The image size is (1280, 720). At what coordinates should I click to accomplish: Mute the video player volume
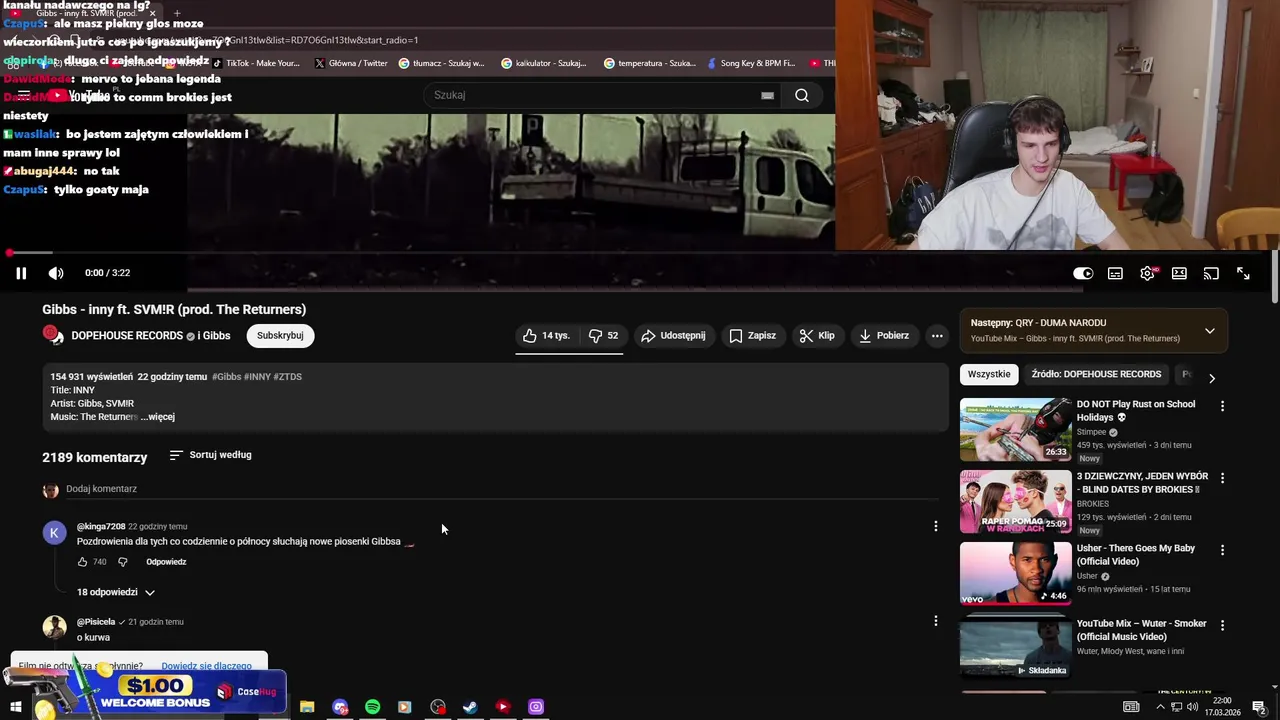56,273
